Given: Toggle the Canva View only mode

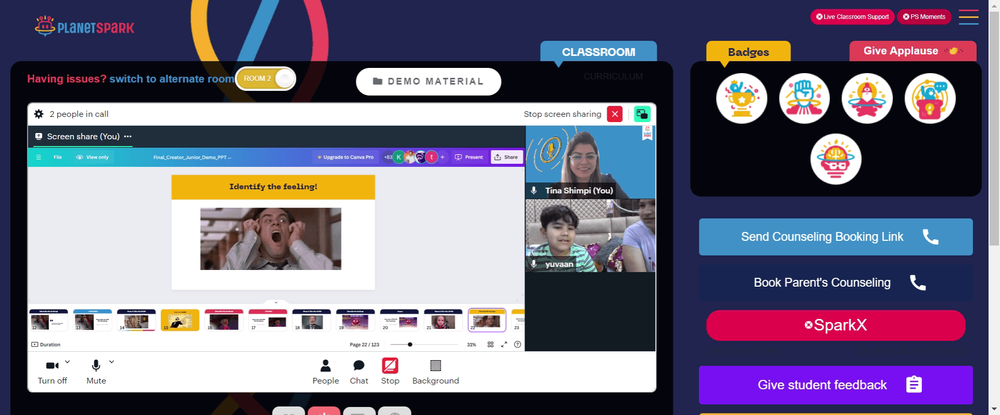Looking at the screenshot, I should [x=92, y=157].
